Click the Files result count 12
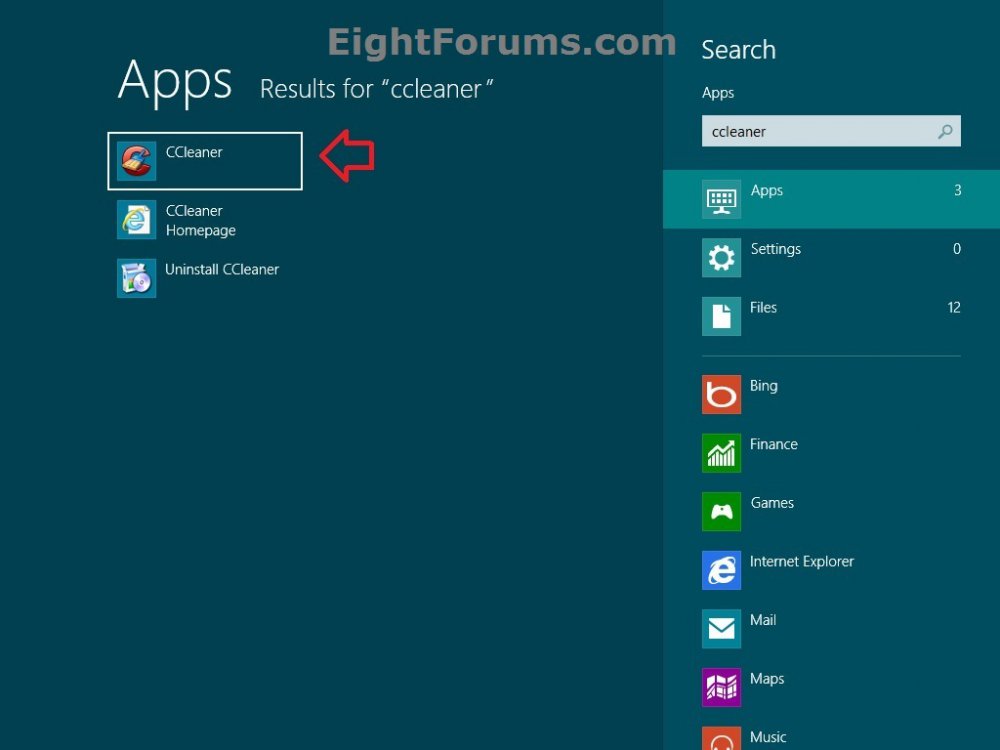 (954, 308)
